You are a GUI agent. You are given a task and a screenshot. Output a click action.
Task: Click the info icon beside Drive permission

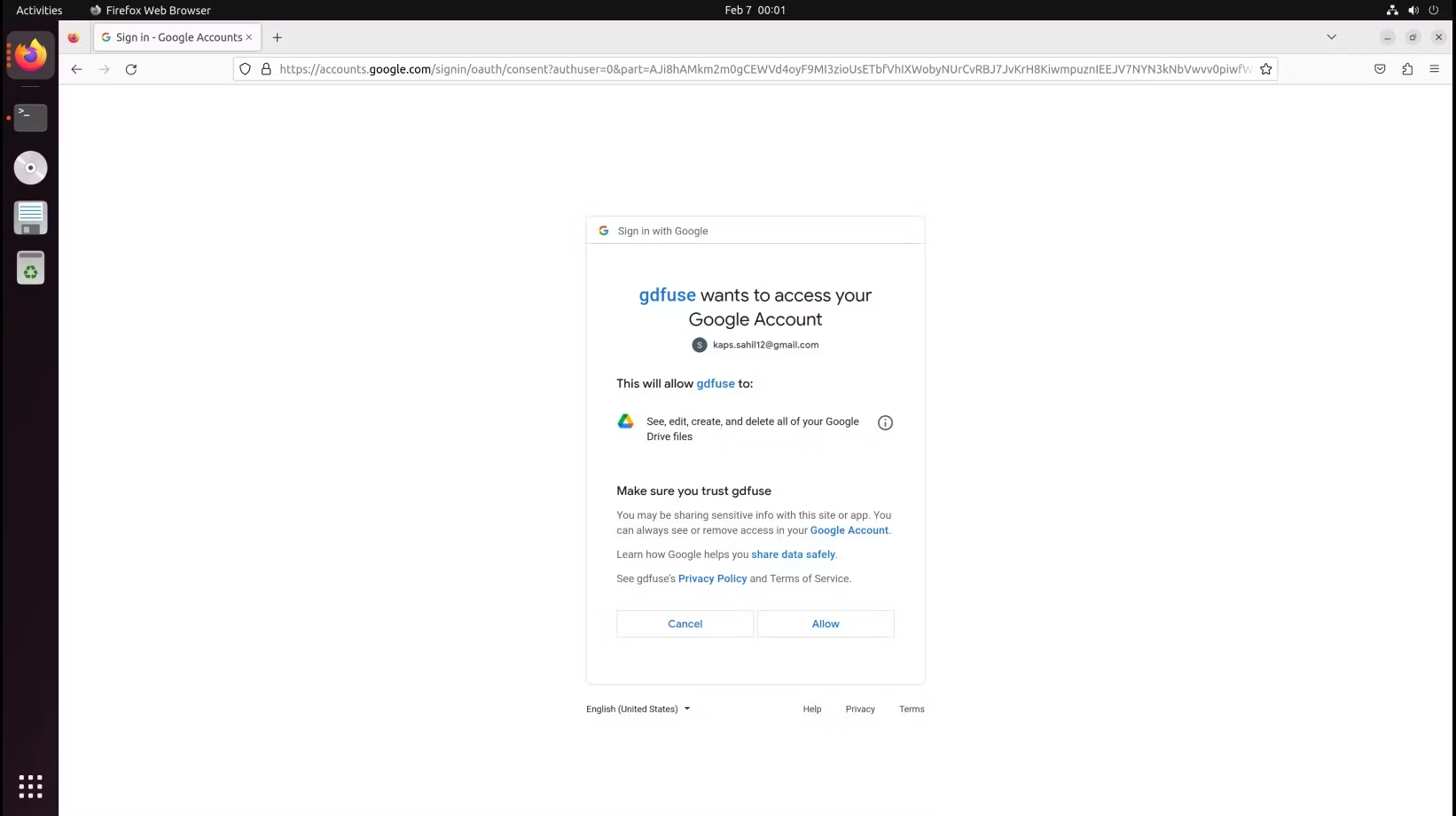[885, 423]
